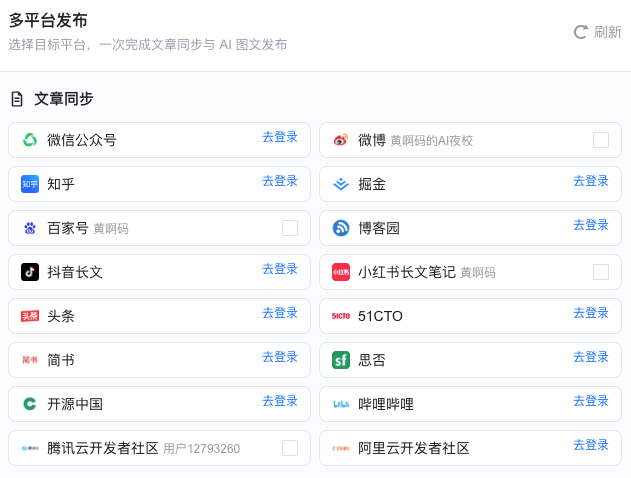
Task: Click the 腾讯云开发者社区 platform name
Action: [x=103, y=448]
